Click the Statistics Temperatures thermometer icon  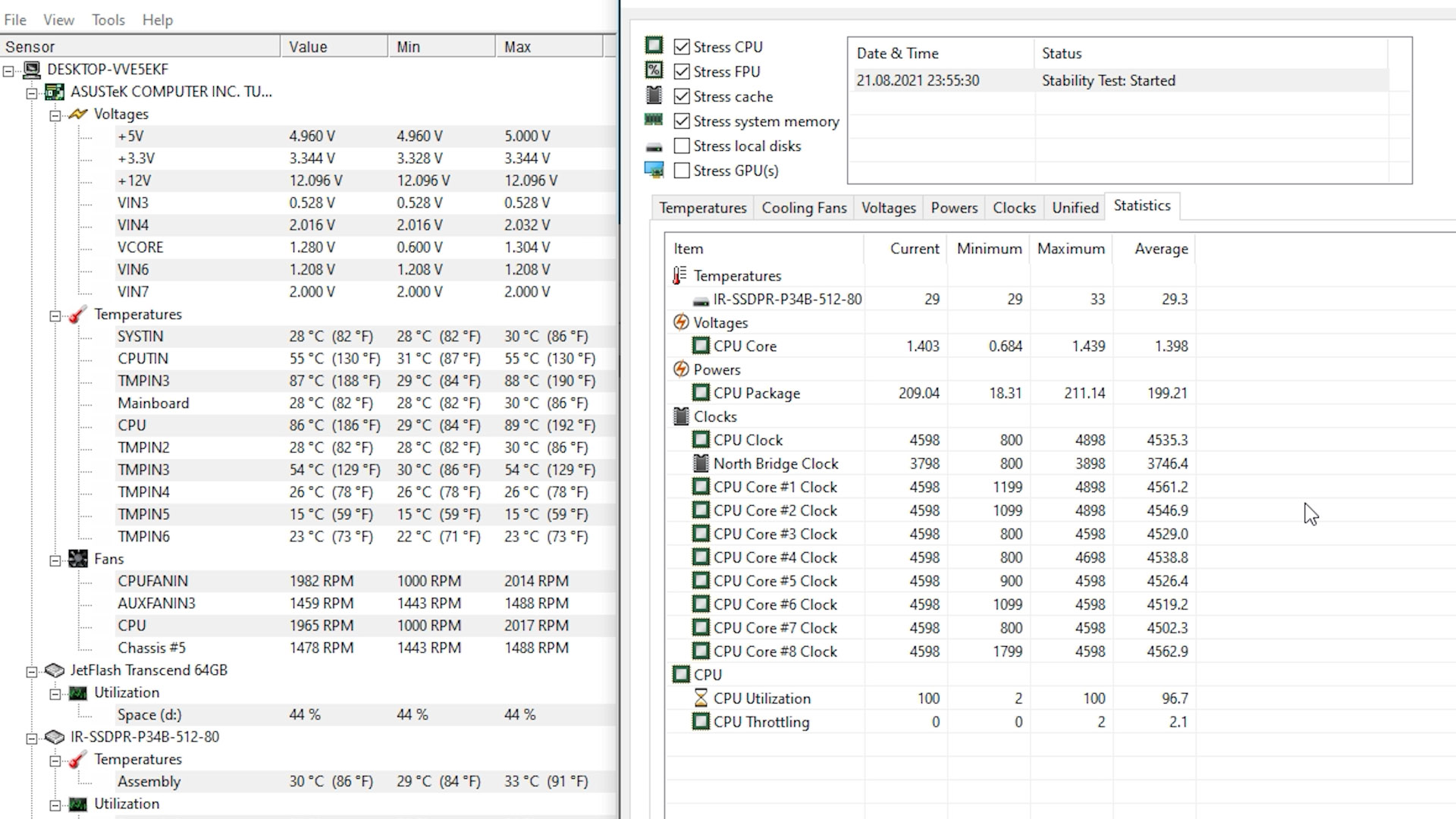(680, 276)
